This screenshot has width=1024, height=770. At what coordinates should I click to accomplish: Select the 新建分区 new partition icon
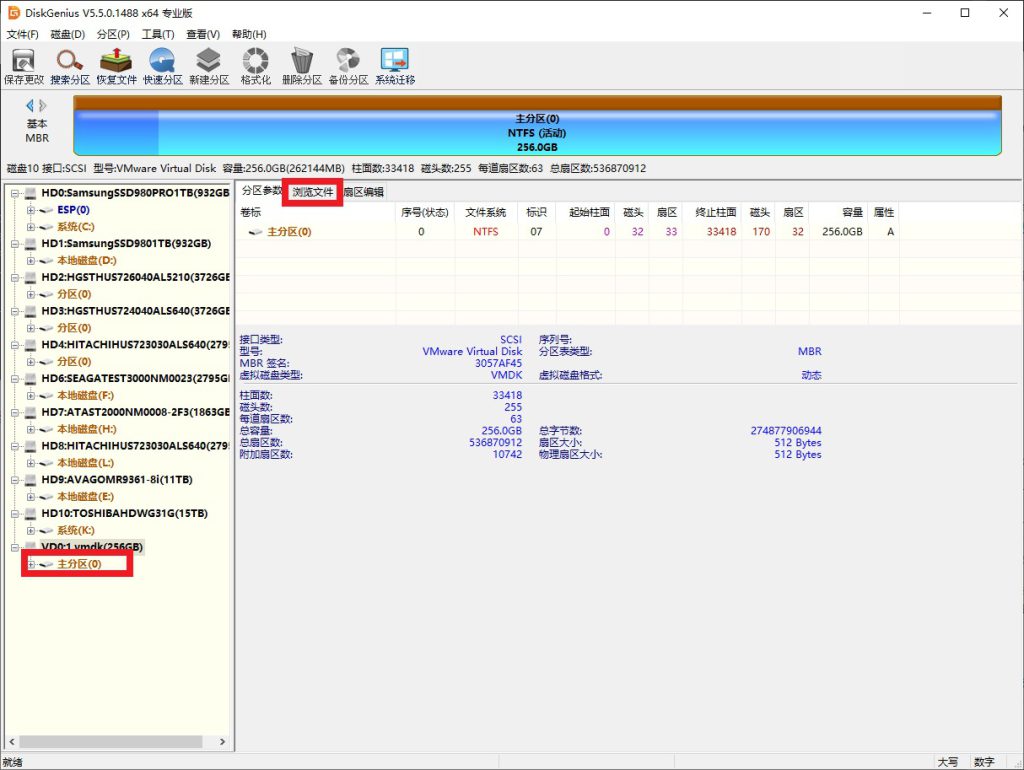[209, 66]
